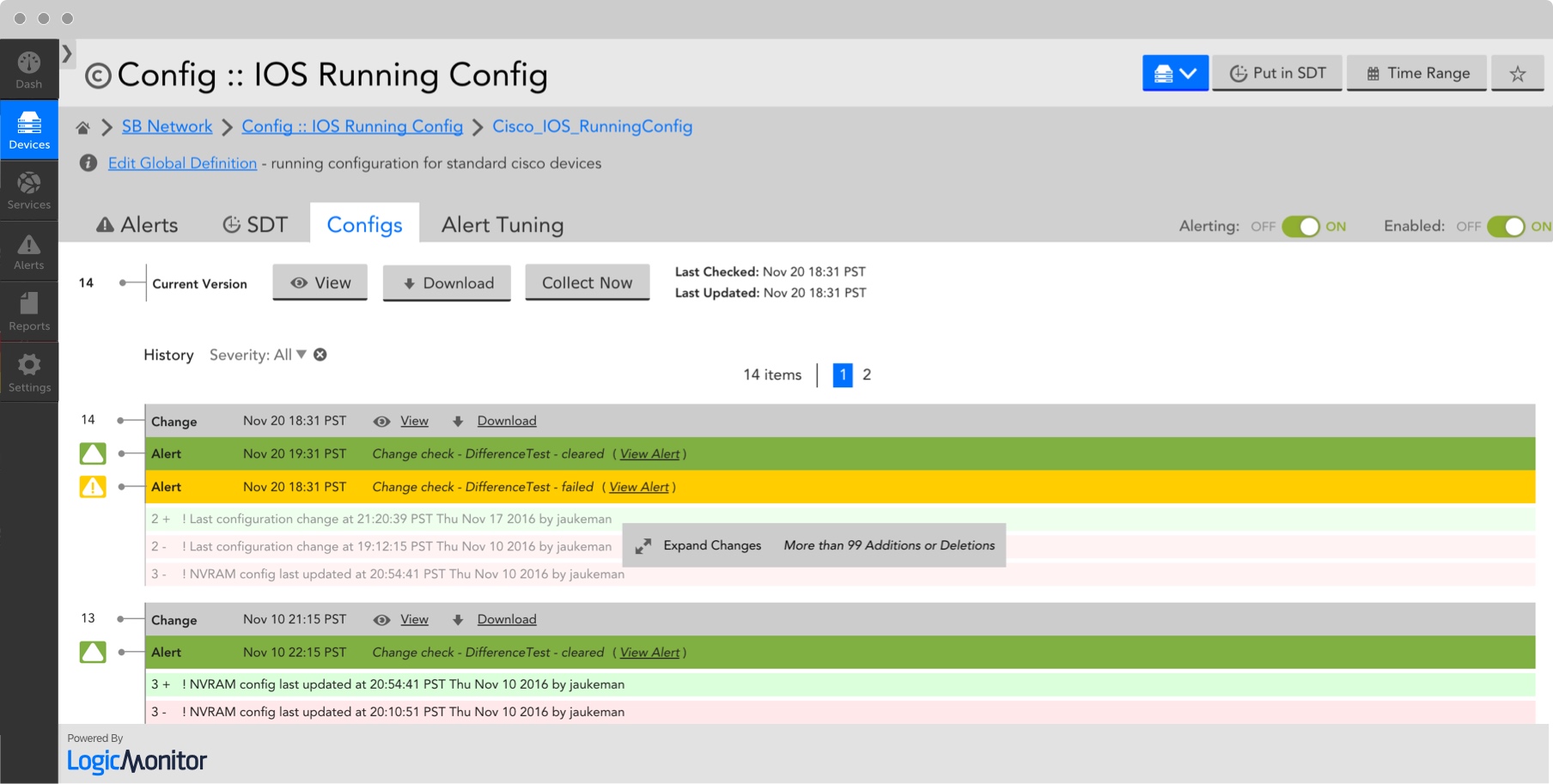
Task: Click 'More than 99 Additions or Deletions' text
Action: point(889,545)
